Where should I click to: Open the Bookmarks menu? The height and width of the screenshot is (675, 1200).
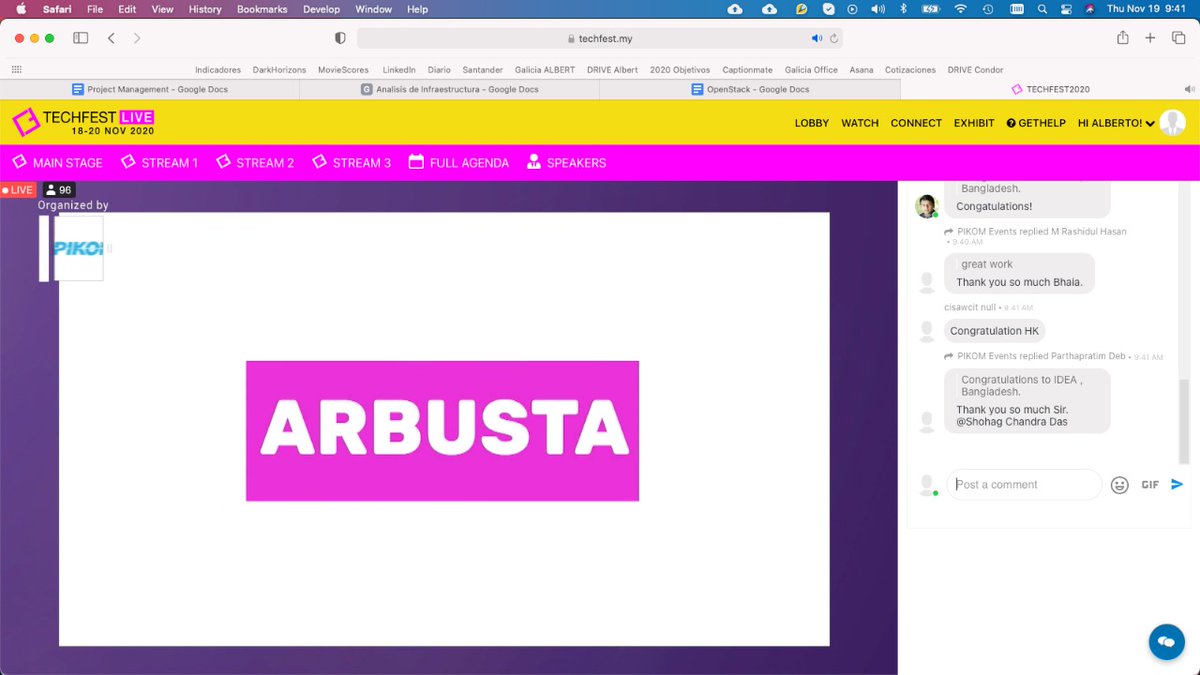click(261, 9)
